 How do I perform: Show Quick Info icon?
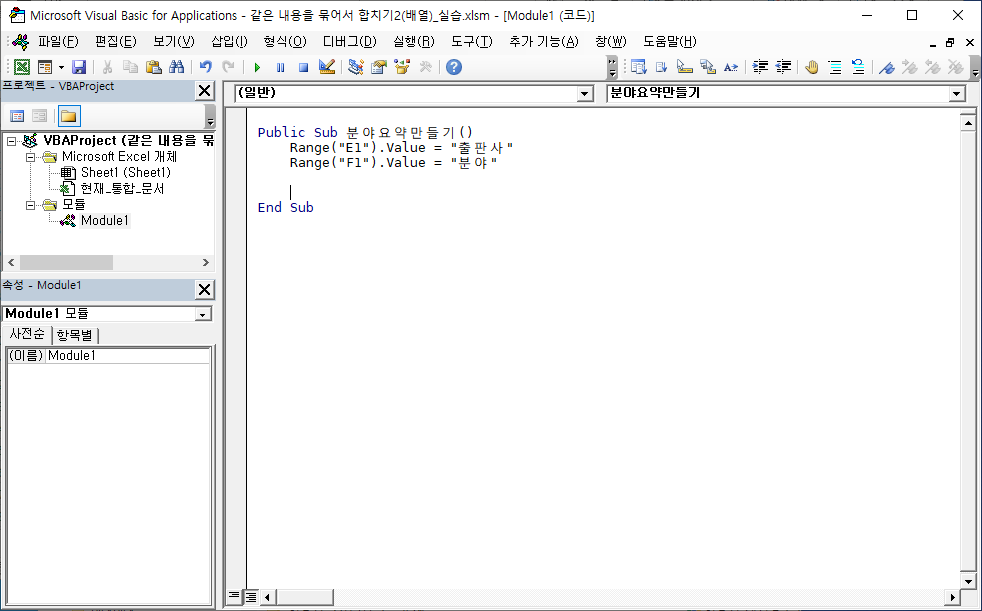(685, 67)
